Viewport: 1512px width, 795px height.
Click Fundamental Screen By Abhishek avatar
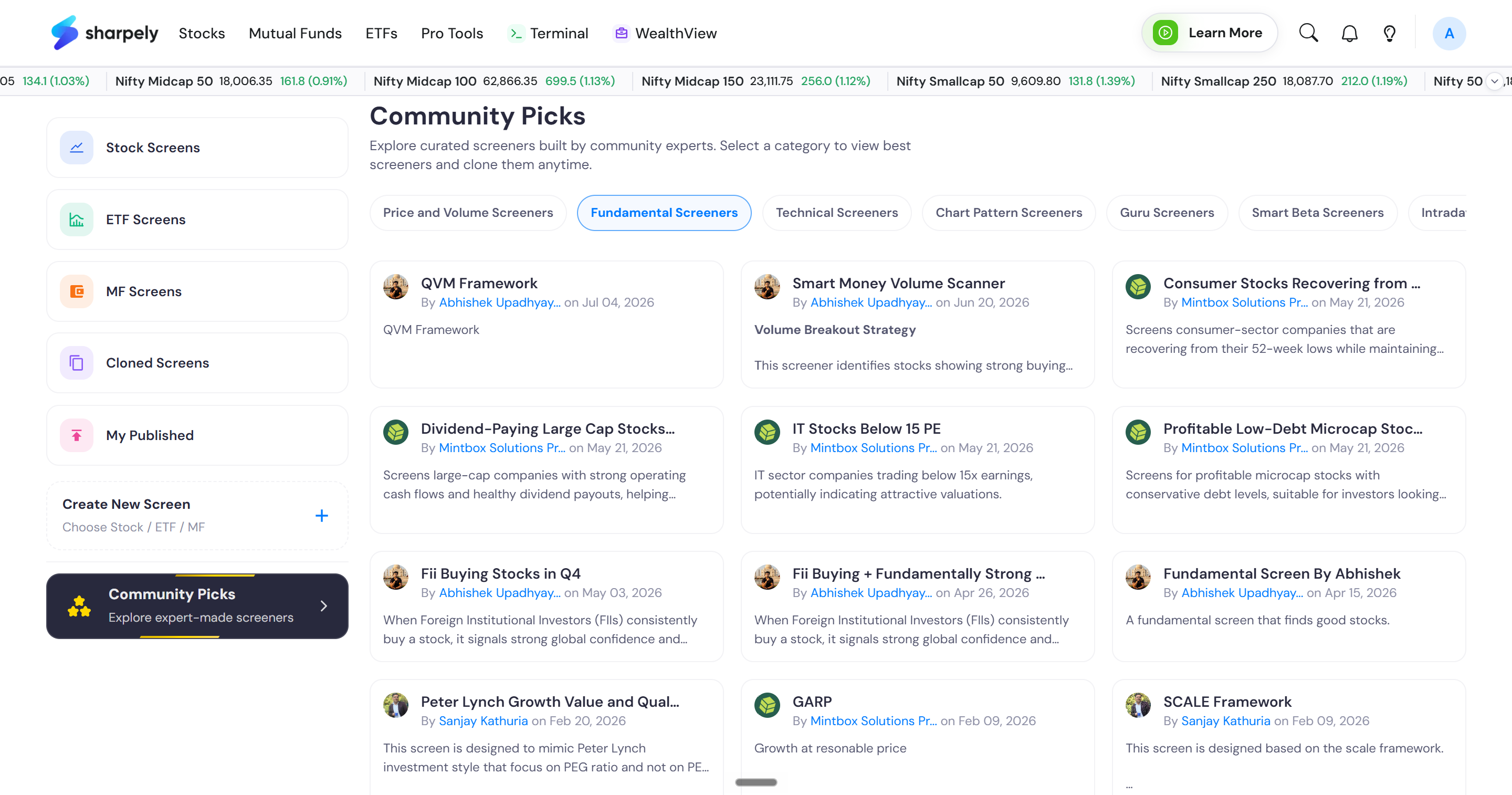click(x=1138, y=578)
